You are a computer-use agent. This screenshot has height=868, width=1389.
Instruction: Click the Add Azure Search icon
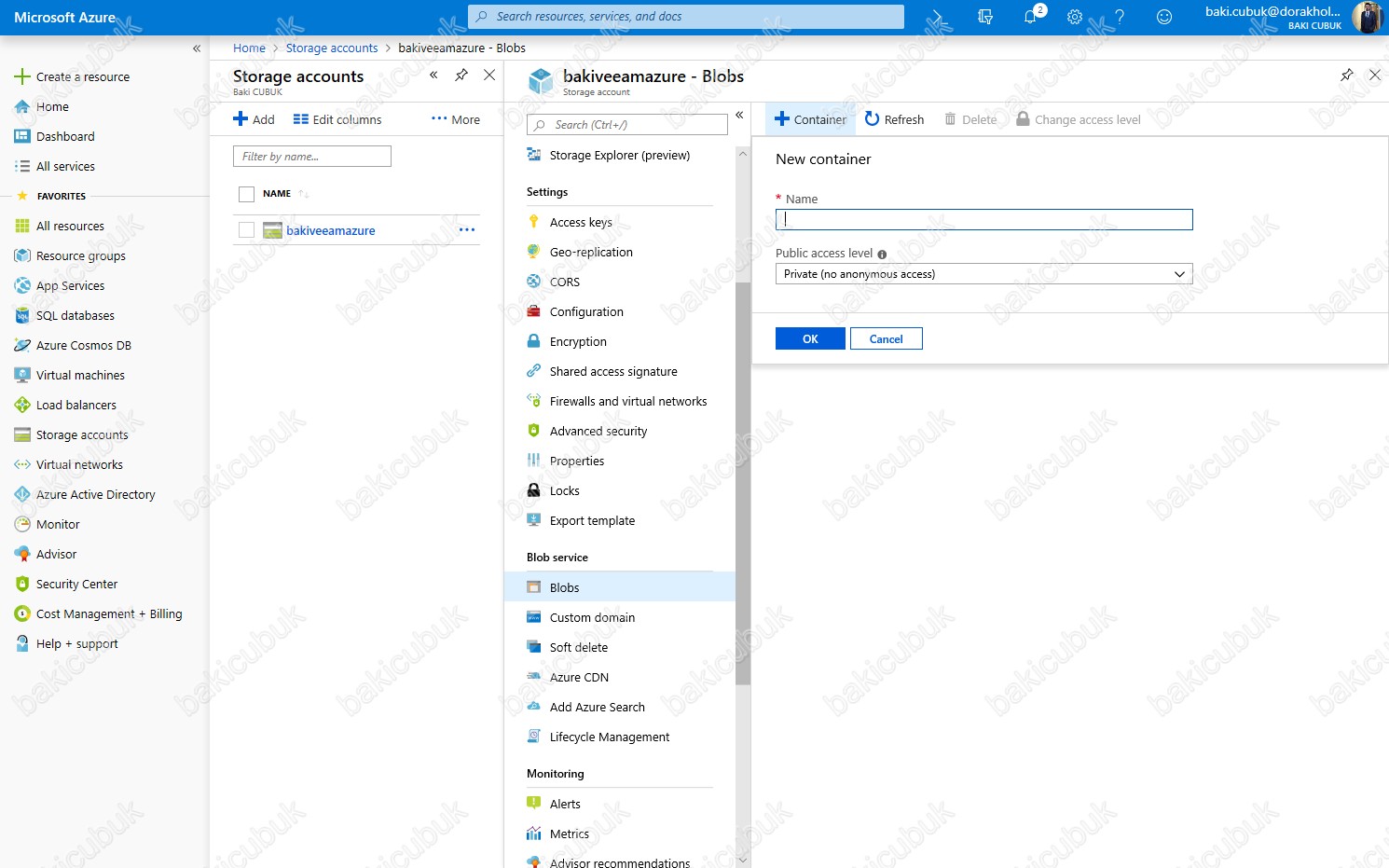pyautogui.click(x=533, y=707)
